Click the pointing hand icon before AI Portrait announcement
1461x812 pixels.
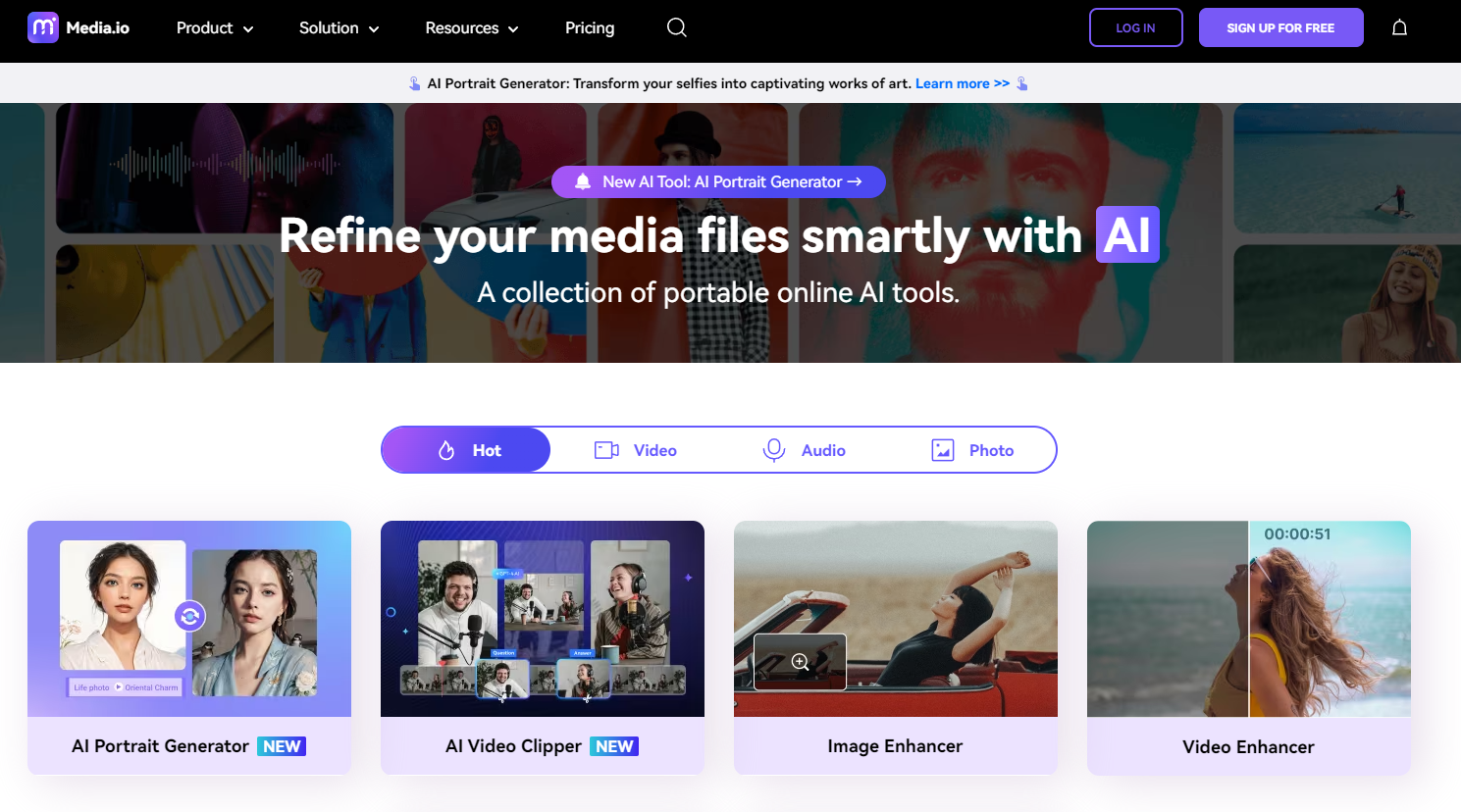(x=415, y=83)
